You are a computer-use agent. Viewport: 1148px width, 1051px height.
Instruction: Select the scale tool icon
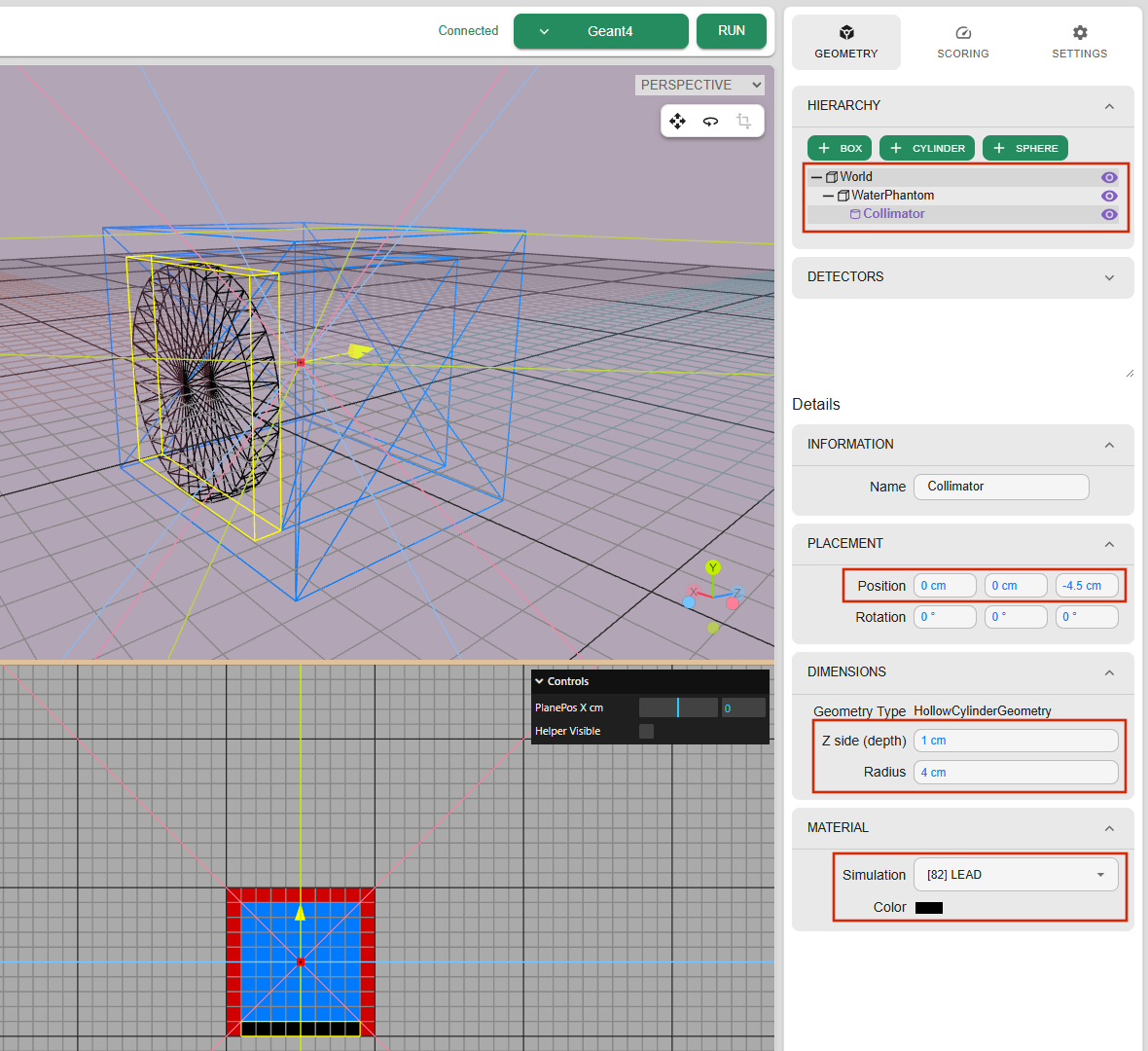coord(744,121)
